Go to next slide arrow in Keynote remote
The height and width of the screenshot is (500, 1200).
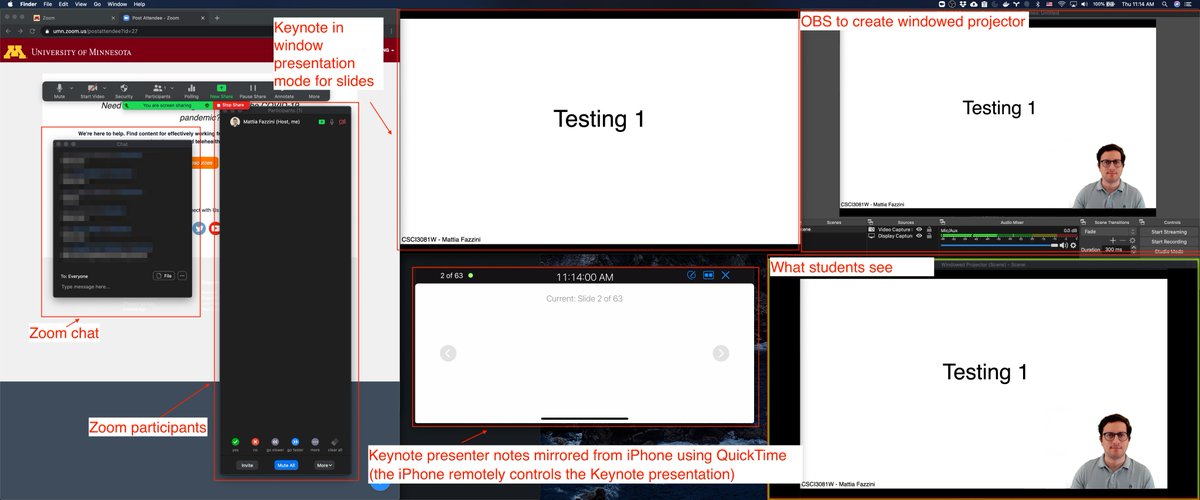[x=720, y=352]
